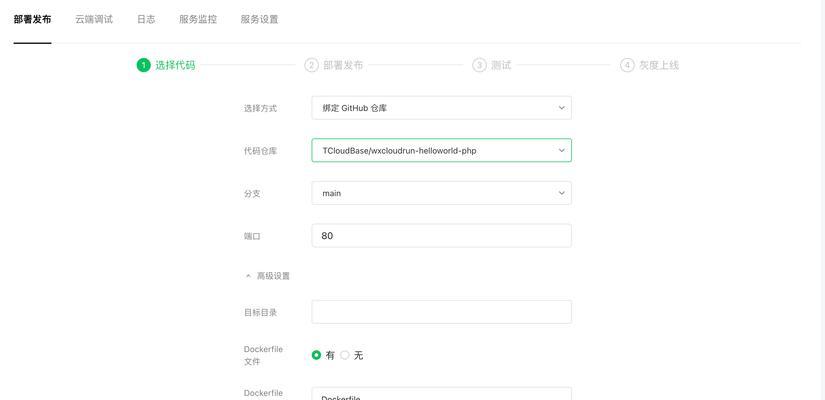This screenshot has height=400, width=825.
Task: Switch to the 部署发布 tab
Action: (33, 19)
